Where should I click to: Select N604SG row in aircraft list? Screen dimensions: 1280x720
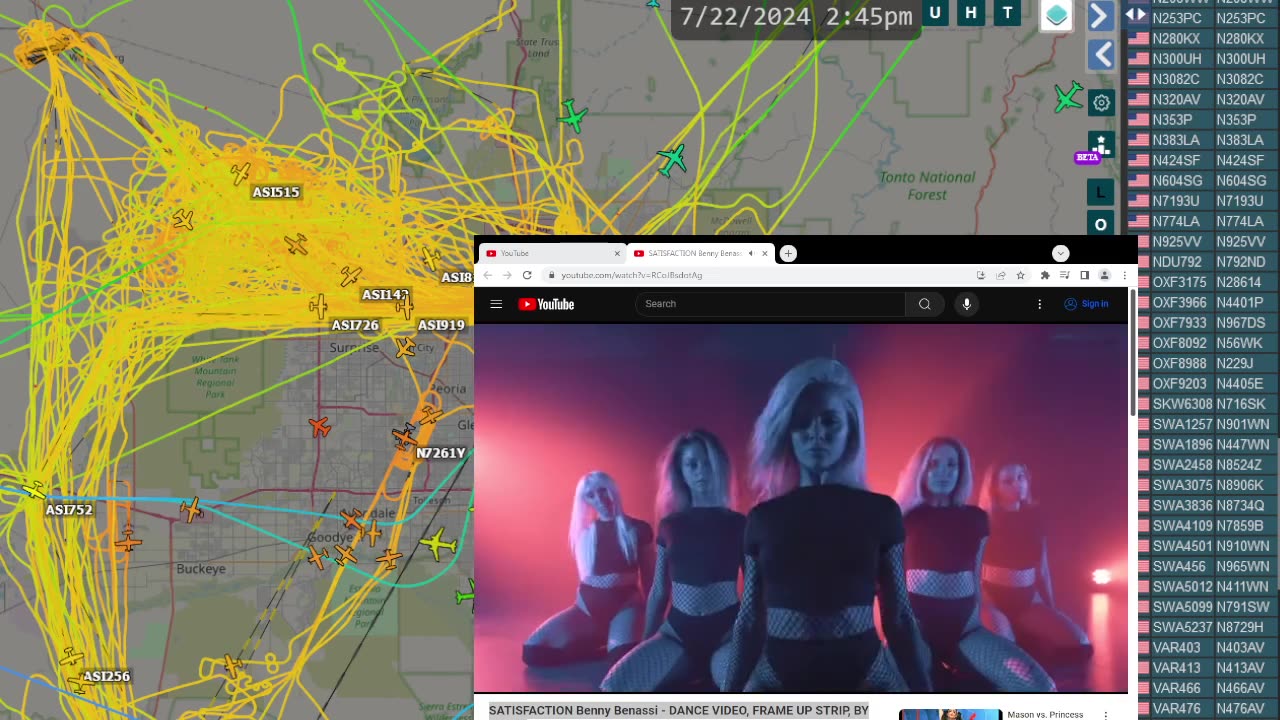pos(1203,181)
